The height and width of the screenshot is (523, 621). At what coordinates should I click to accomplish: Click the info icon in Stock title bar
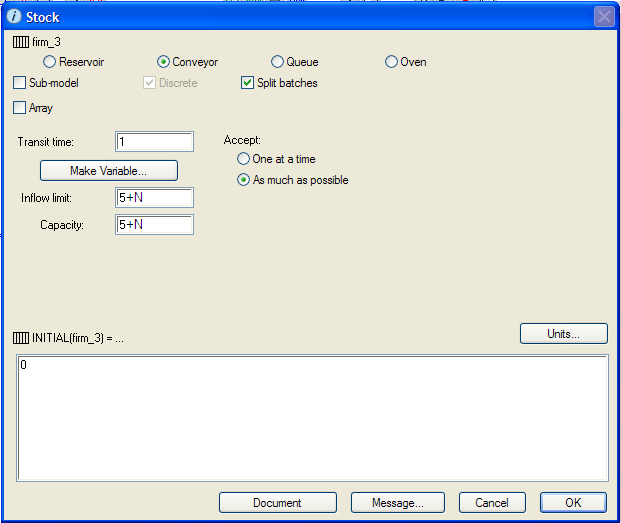pyautogui.click(x=14, y=17)
